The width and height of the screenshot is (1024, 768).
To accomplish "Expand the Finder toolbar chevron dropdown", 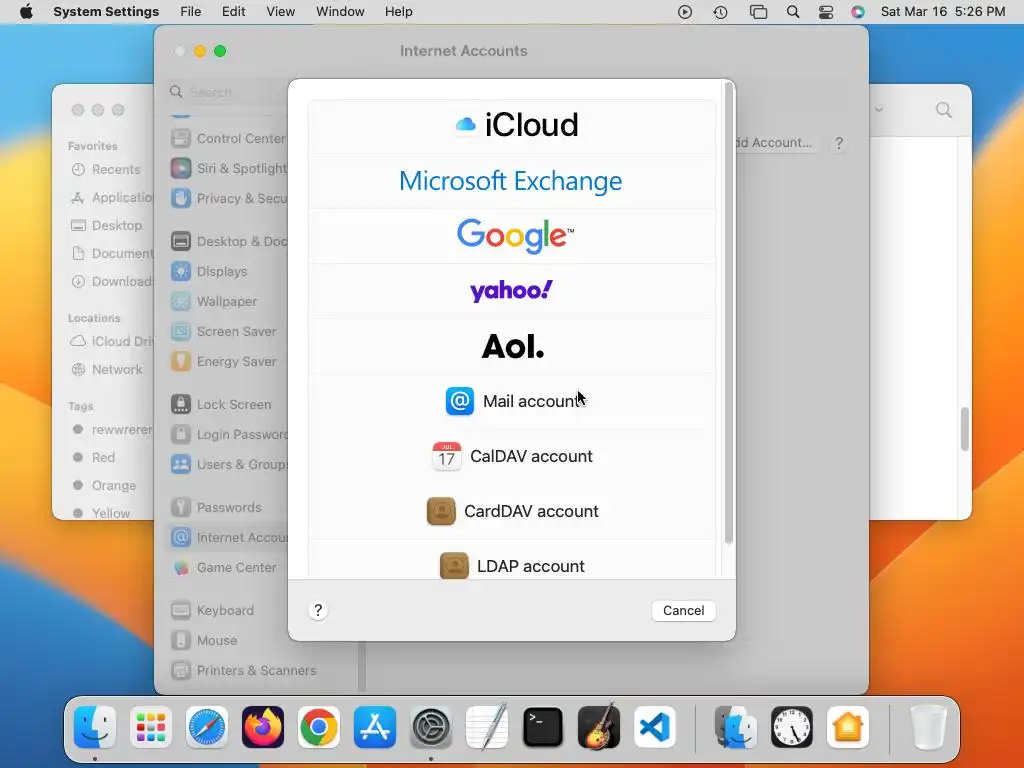I will click(x=879, y=110).
